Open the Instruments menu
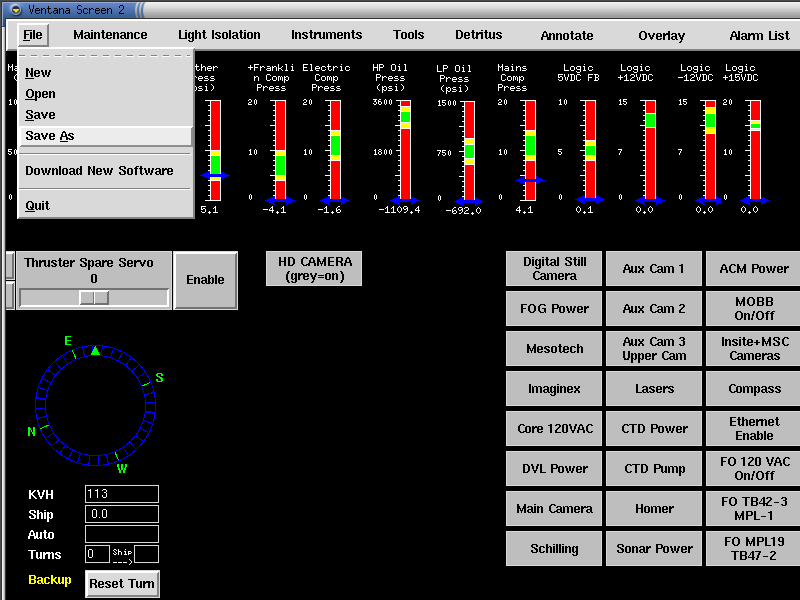The height and width of the screenshot is (600, 800). pyautogui.click(x=327, y=35)
